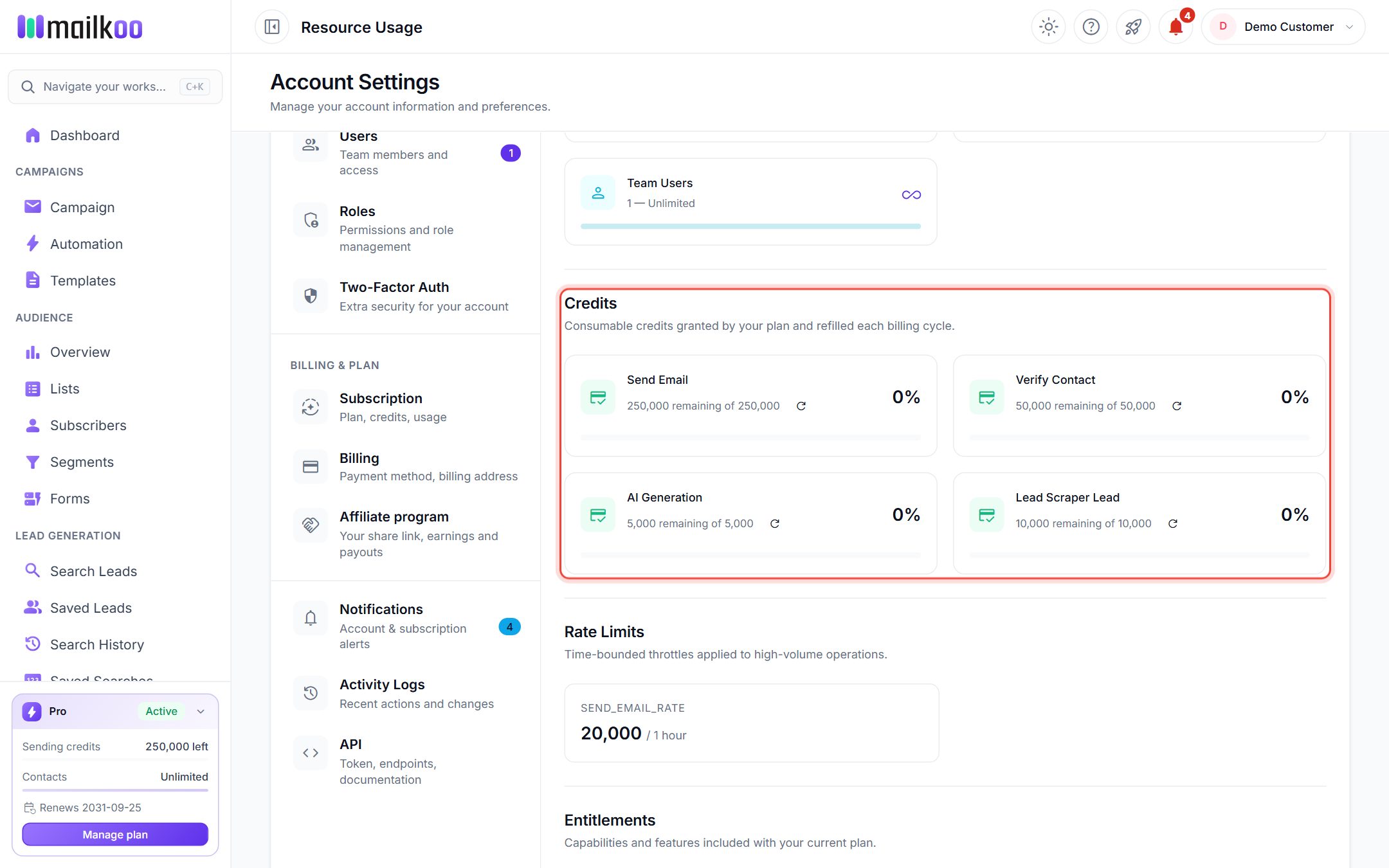The width and height of the screenshot is (1389, 868).
Task: Open Templates sidebar item
Action: pos(116,280)
